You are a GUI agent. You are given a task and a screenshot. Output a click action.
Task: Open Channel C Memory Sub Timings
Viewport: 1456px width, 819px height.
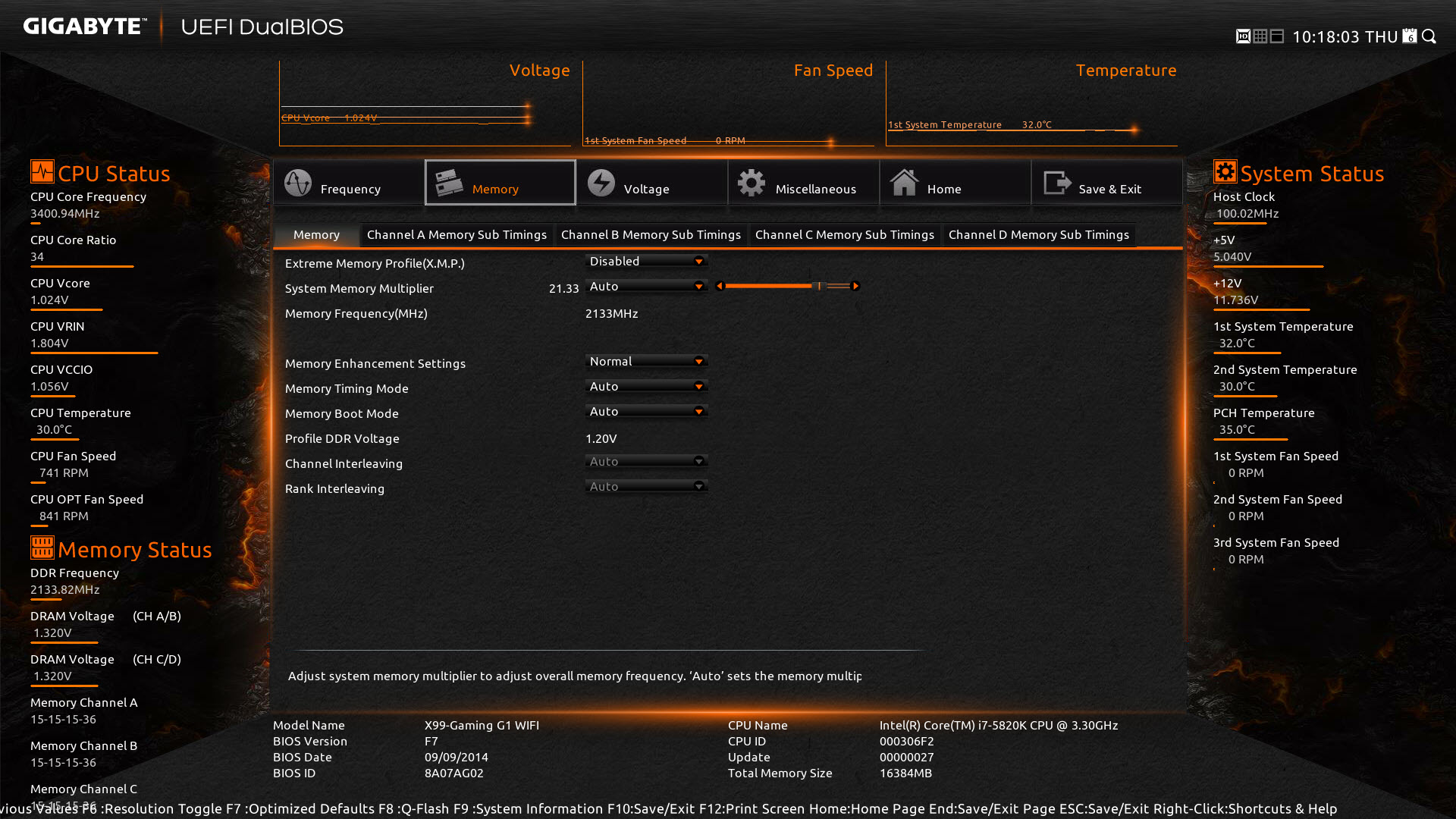click(x=845, y=235)
